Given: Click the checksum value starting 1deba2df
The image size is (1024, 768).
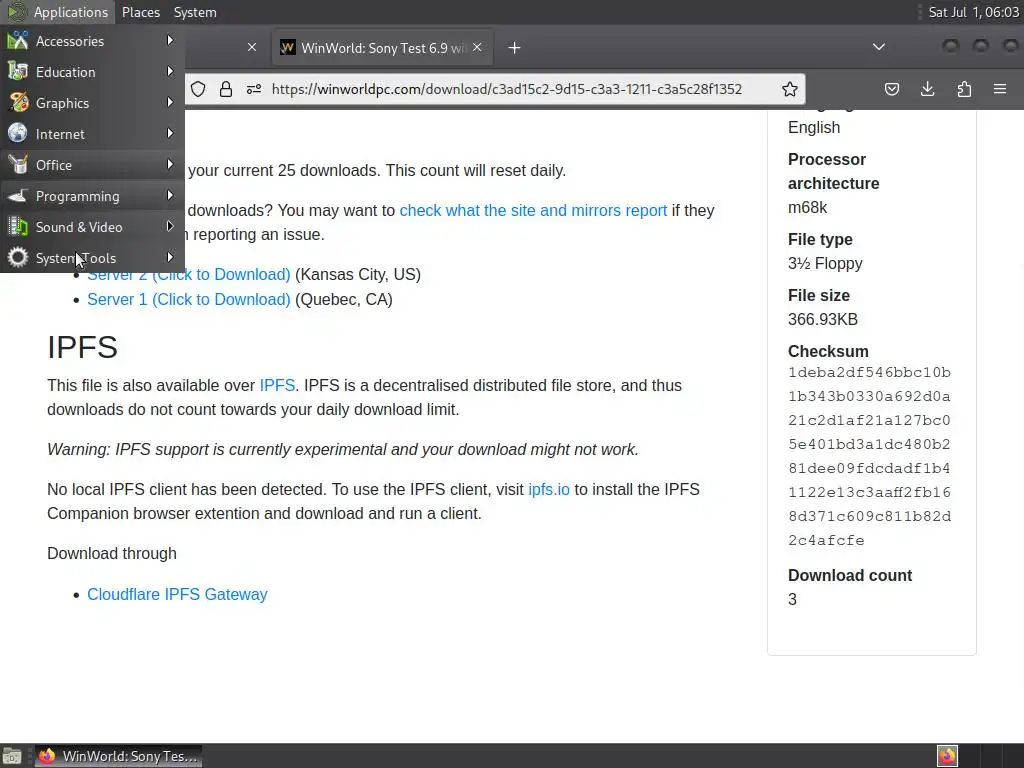Looking at the screenshot, I should coord(869,456).
